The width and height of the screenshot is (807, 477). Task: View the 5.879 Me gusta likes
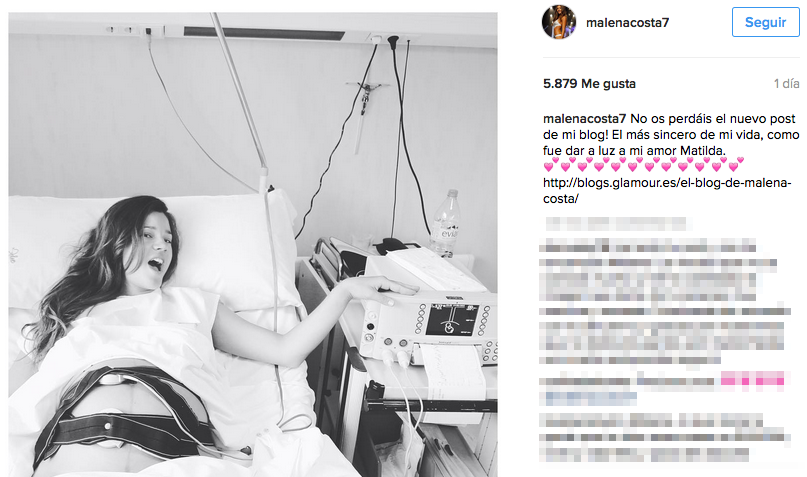[x=589, y=83]
